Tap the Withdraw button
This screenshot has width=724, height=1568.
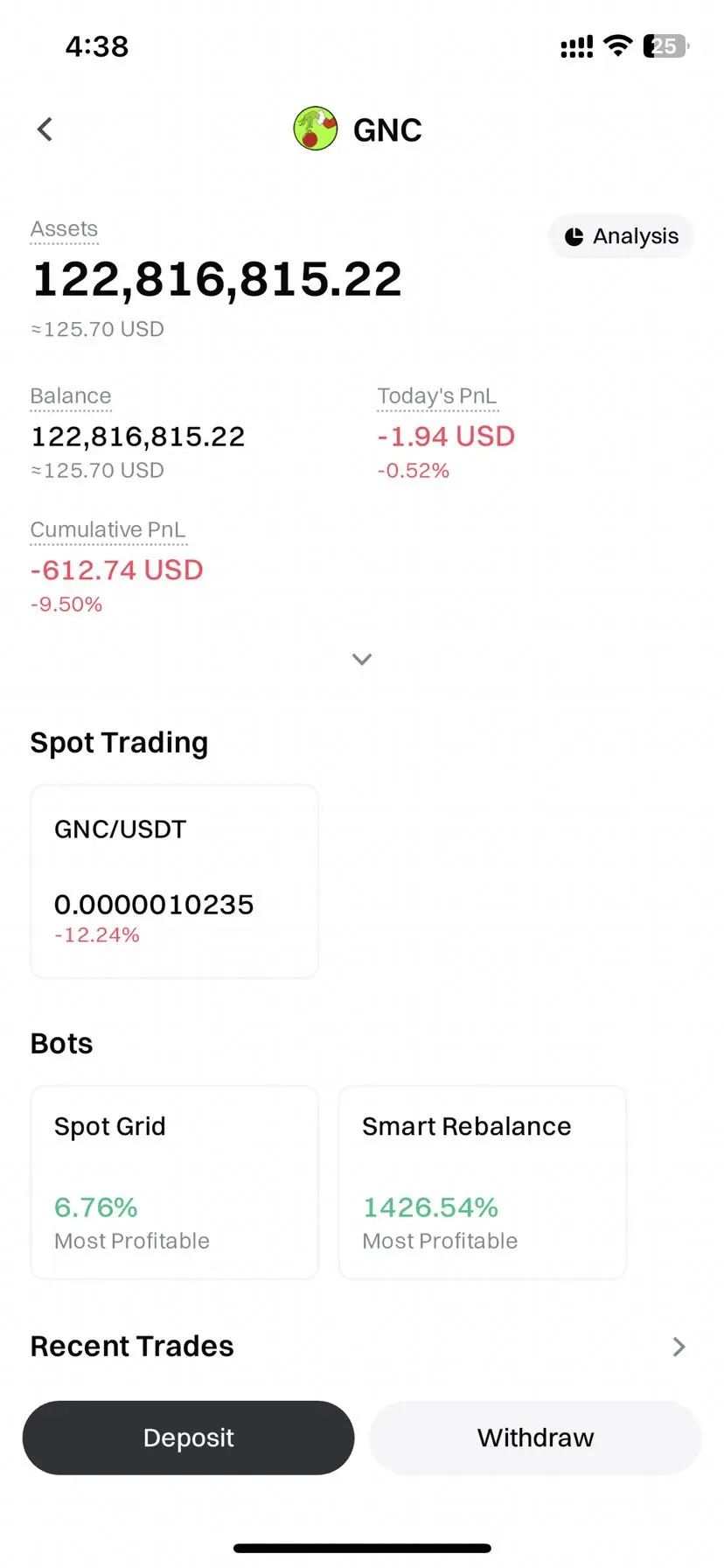click(x=535, y=1438)
